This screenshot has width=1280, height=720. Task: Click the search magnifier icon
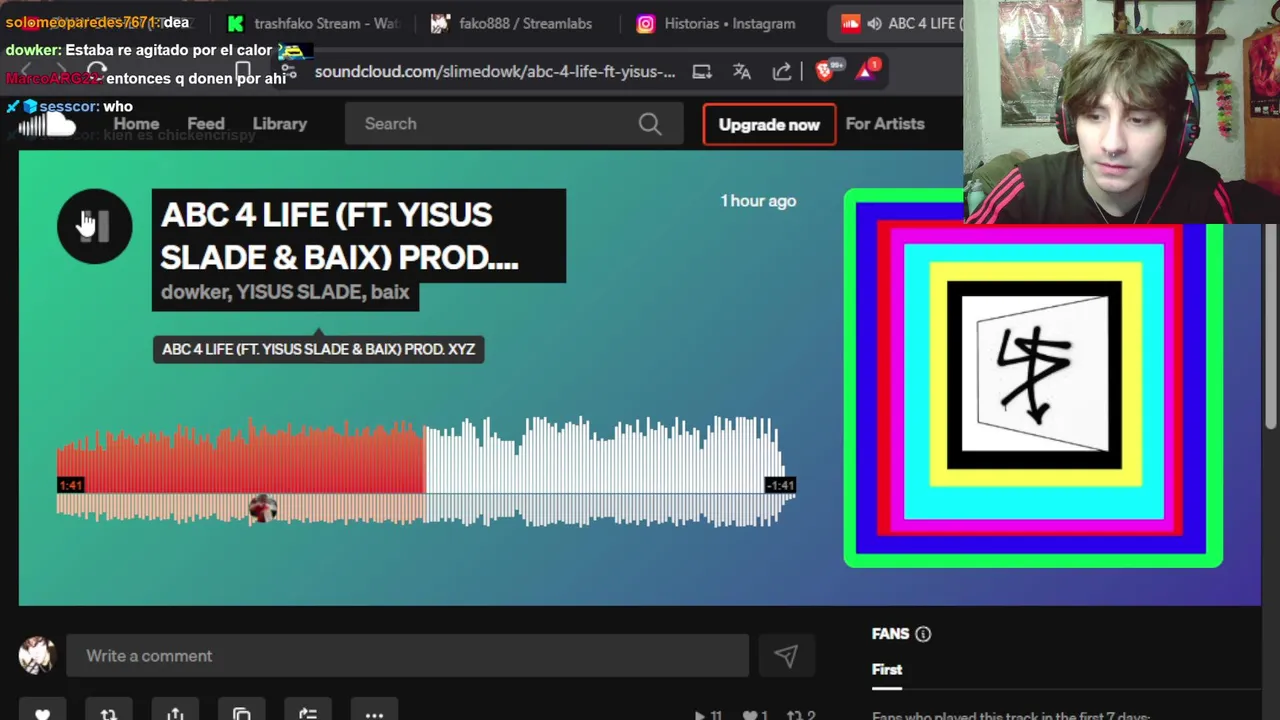(650, 124)
